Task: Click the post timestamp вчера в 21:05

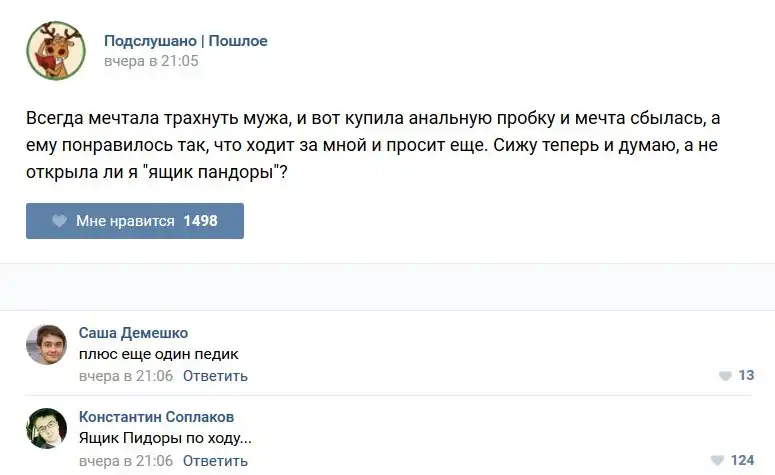Action: pyautogui.click(x=151, y=61)
